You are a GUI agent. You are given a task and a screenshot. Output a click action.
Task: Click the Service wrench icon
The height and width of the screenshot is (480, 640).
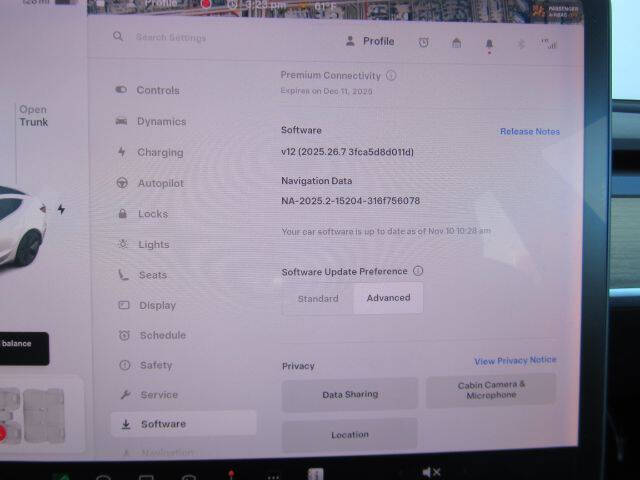click(x=124, y=395)
